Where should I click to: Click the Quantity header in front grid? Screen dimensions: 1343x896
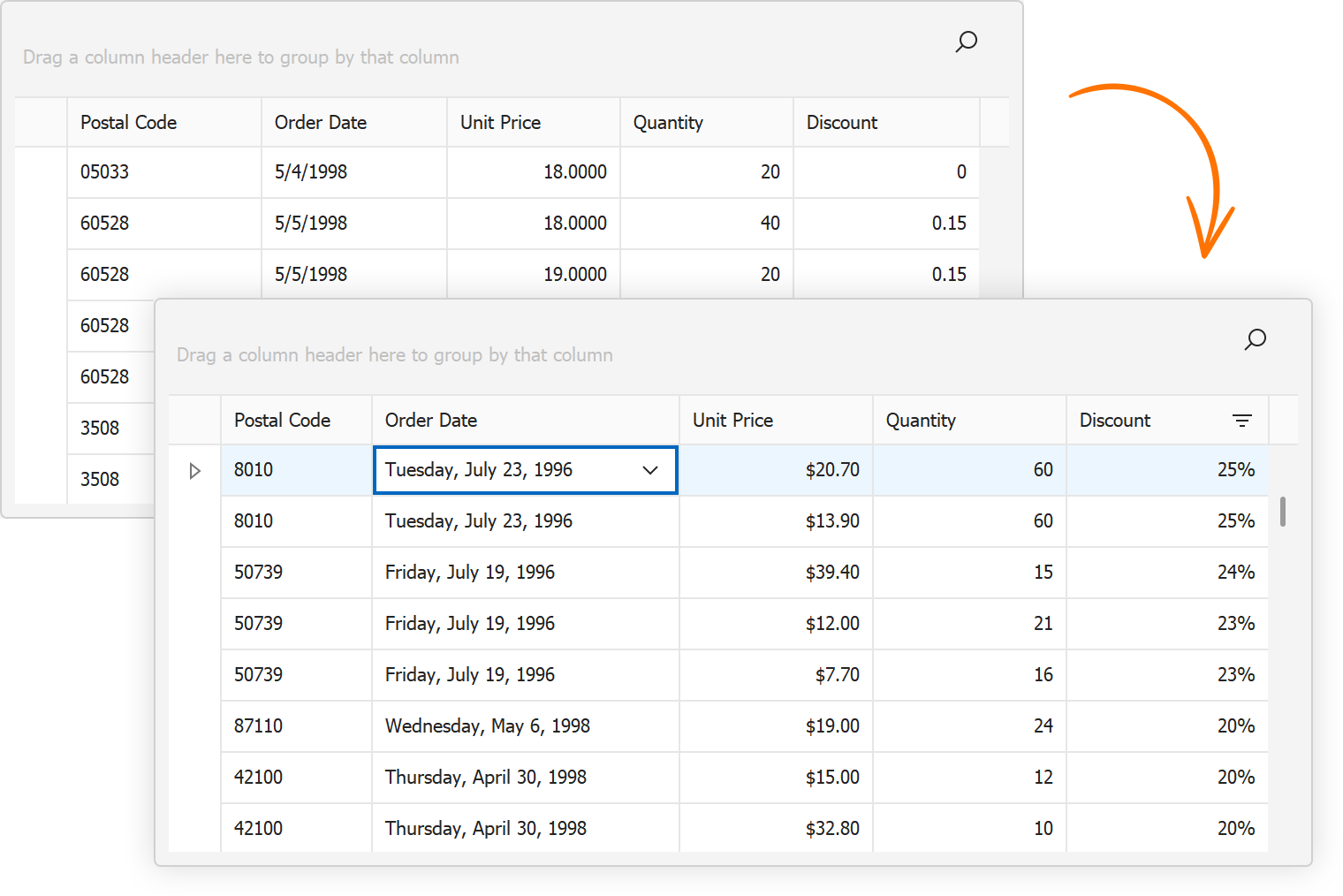point(921,421)
